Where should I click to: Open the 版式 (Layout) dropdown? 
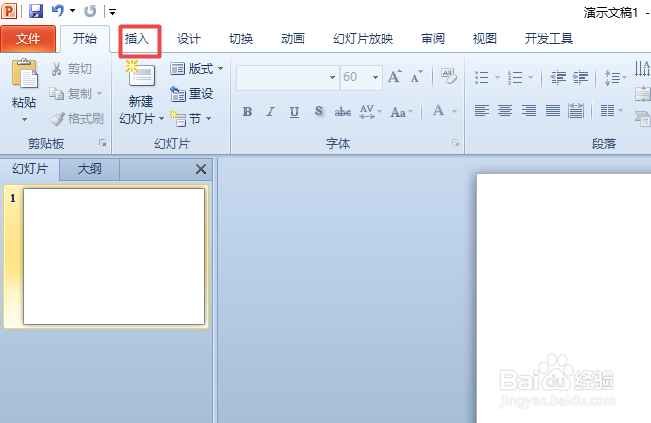196,69
